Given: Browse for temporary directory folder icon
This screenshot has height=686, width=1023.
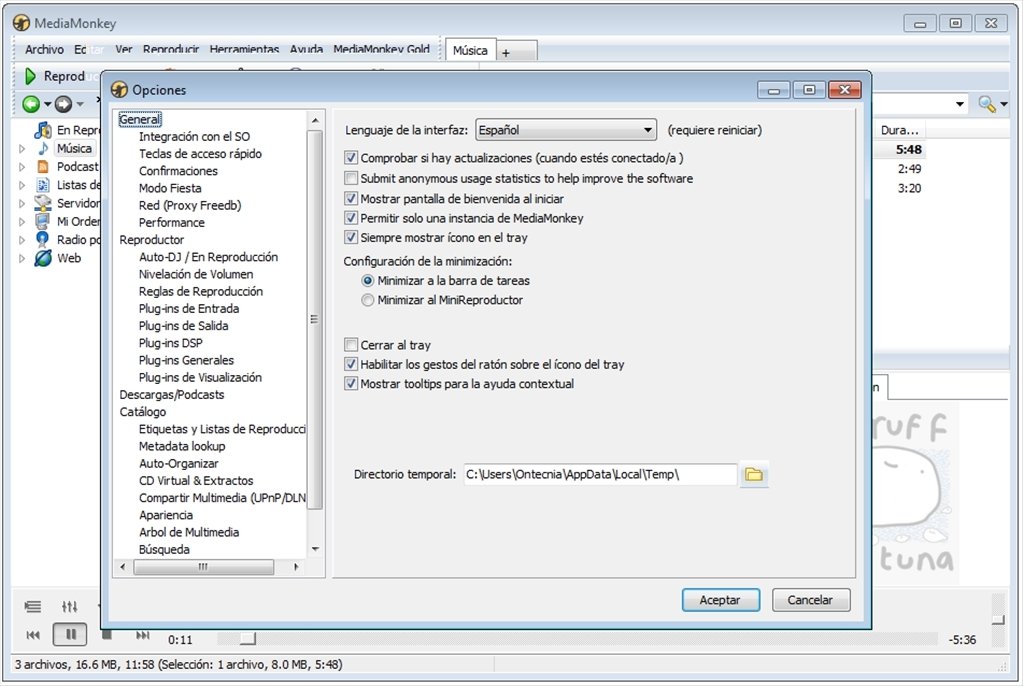Looking at the screenshot, I should click(x=754, y=475).
